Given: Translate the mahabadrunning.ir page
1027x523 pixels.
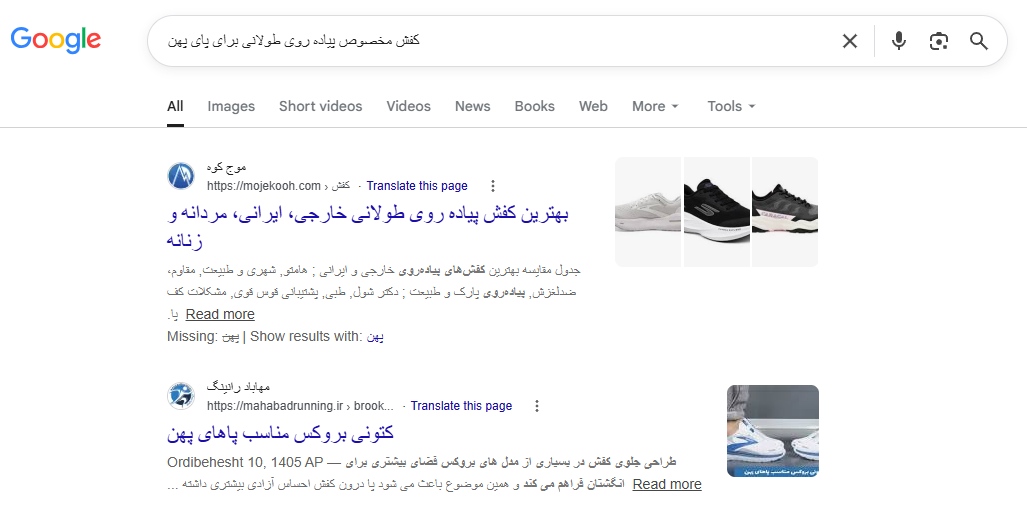Looking at the screenshot, I should pos(461,406).
